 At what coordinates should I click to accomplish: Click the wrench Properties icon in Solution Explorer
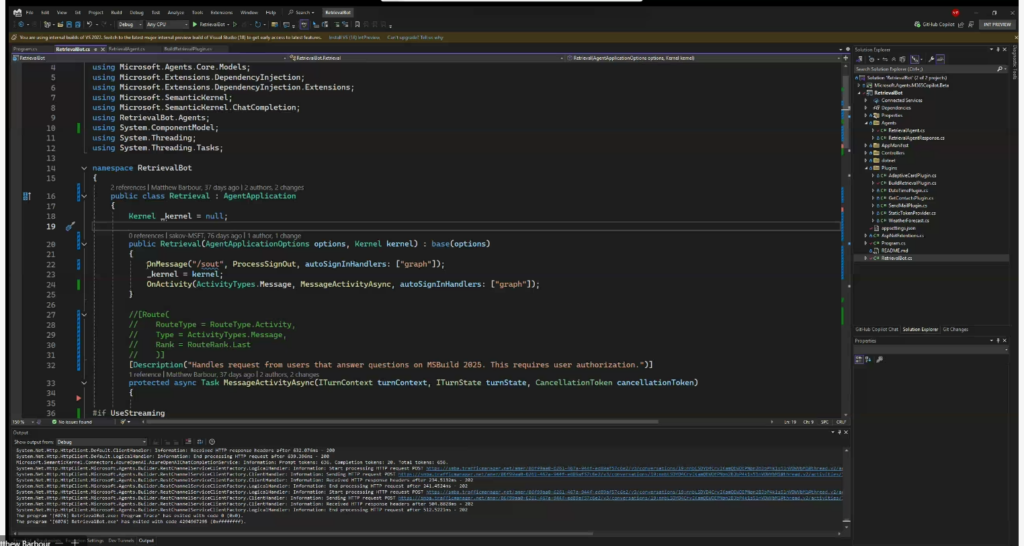(931, 59)
